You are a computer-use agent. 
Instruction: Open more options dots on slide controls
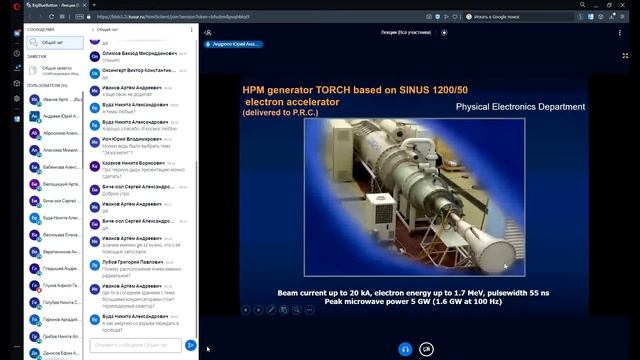(309, 310)
